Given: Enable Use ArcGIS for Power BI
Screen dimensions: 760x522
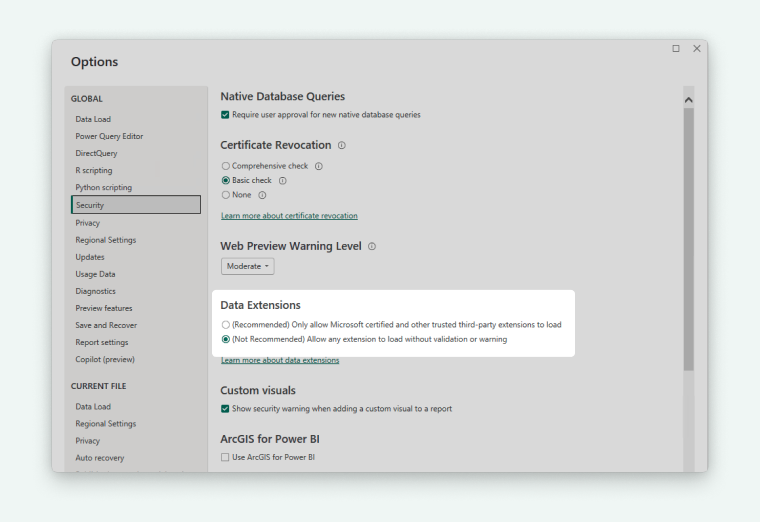Looking at the screenshot, I should [225, 457].
